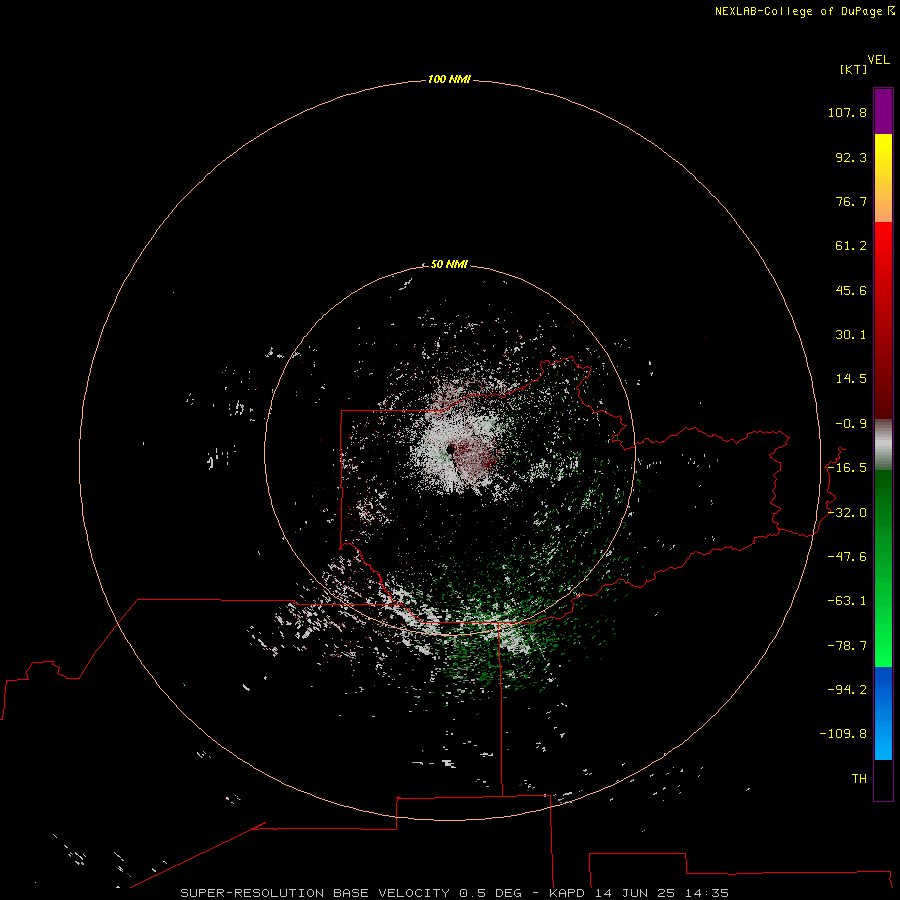The width and height of the screenshot is (900, 900).
Task: Click the blue segment of velocity color bar
Action: pos(883,713)
